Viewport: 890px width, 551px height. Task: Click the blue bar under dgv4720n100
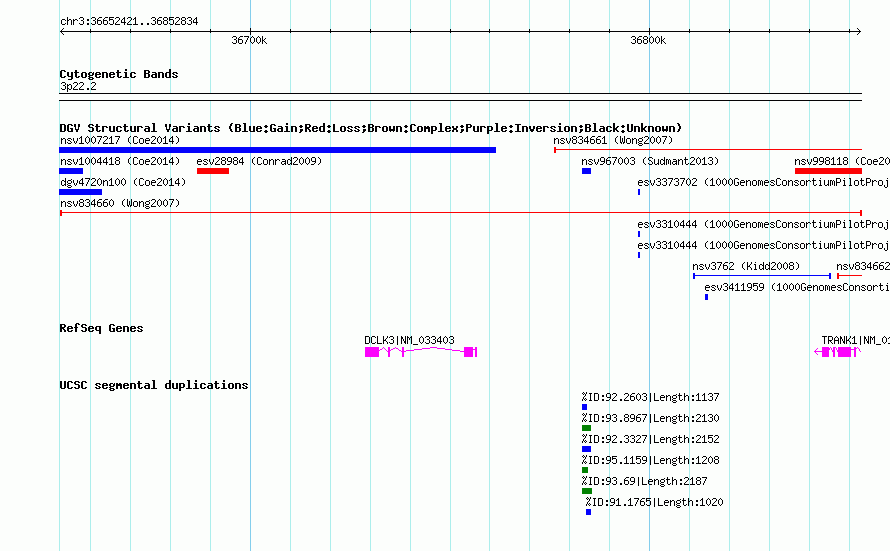81,192
